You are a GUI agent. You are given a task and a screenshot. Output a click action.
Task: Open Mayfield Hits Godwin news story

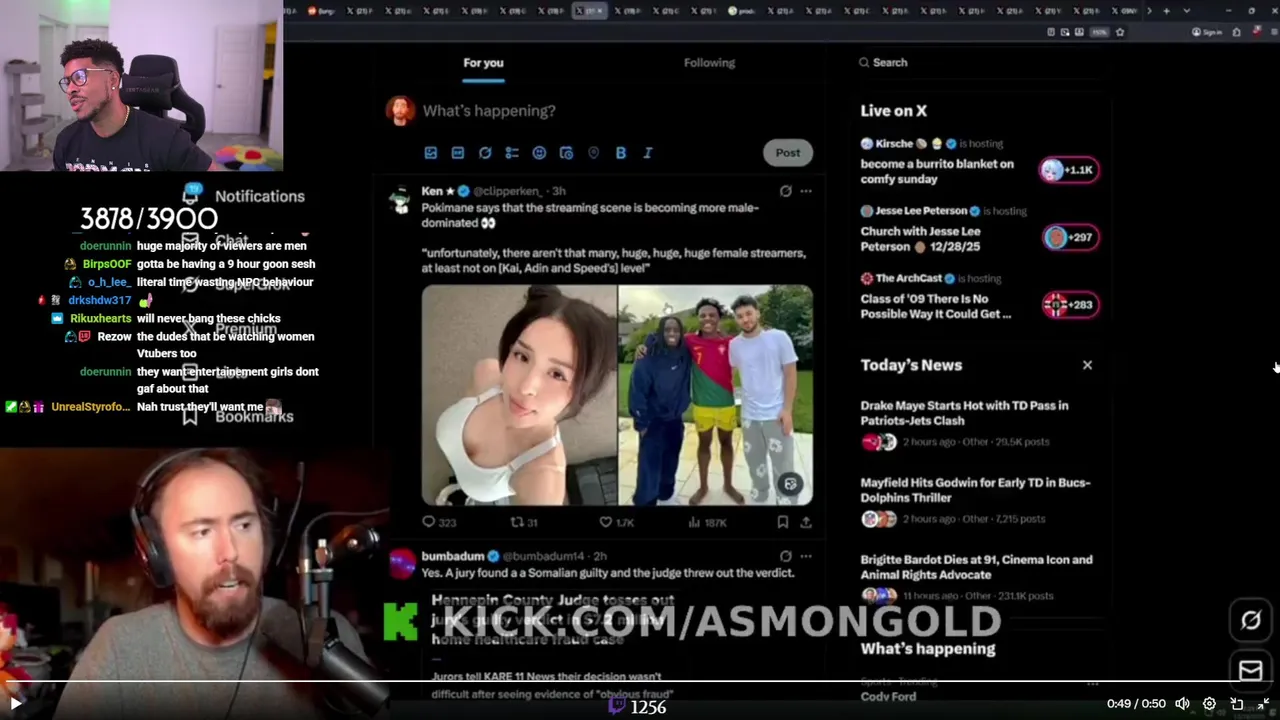point(975,490)
